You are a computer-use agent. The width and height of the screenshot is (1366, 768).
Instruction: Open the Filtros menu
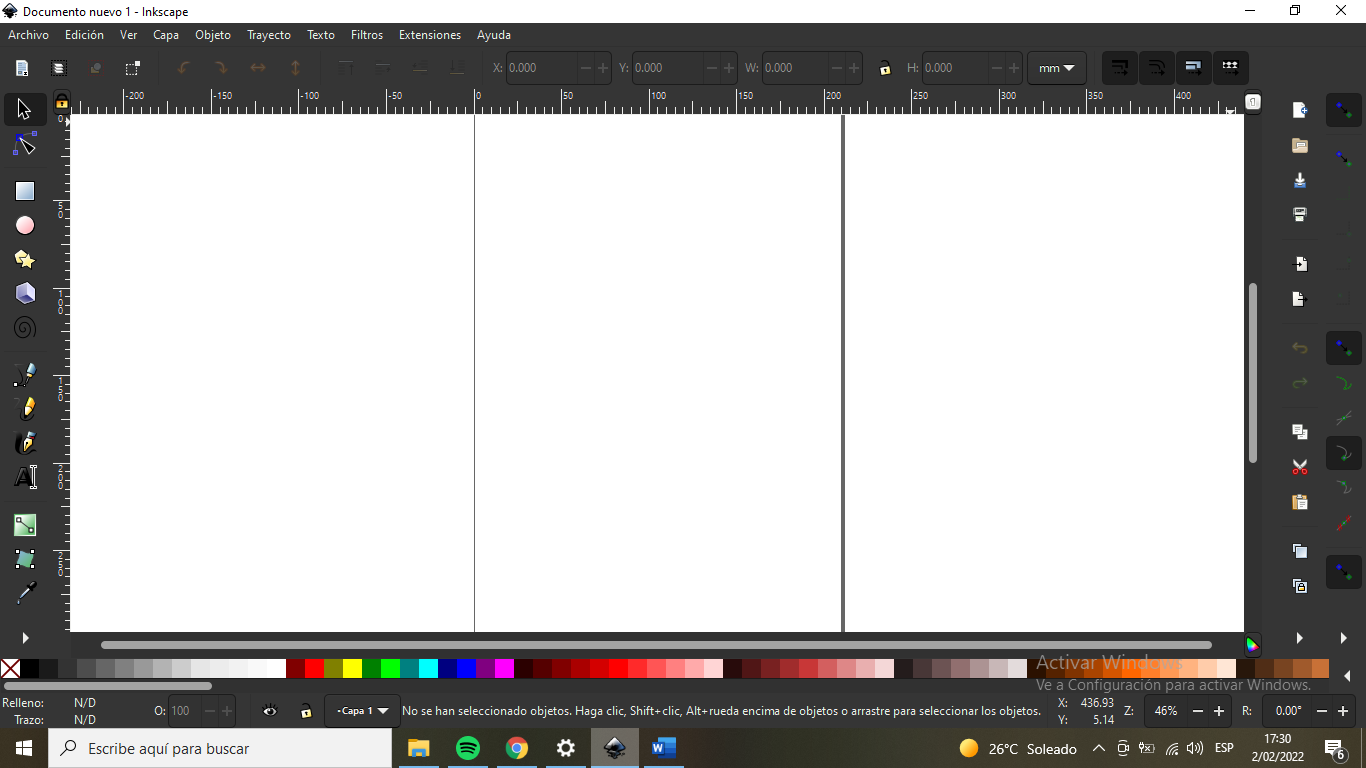pos(366,35)
